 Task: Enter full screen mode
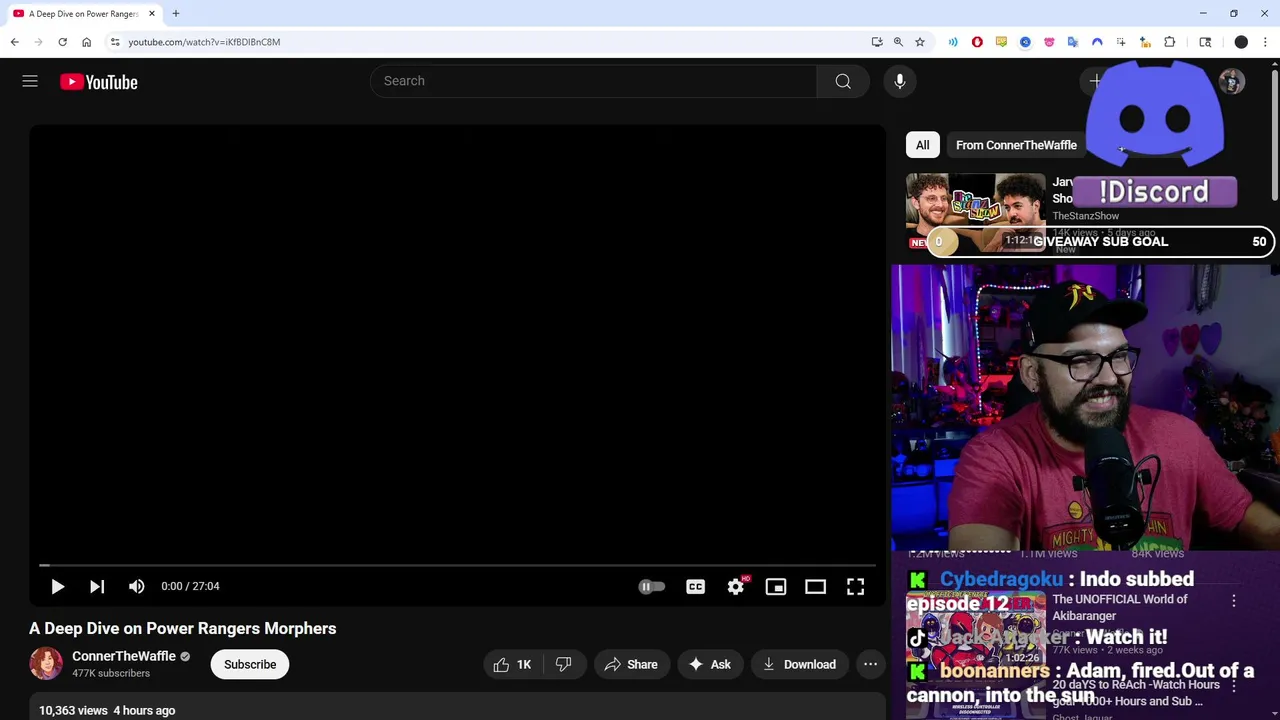point(856,586)
